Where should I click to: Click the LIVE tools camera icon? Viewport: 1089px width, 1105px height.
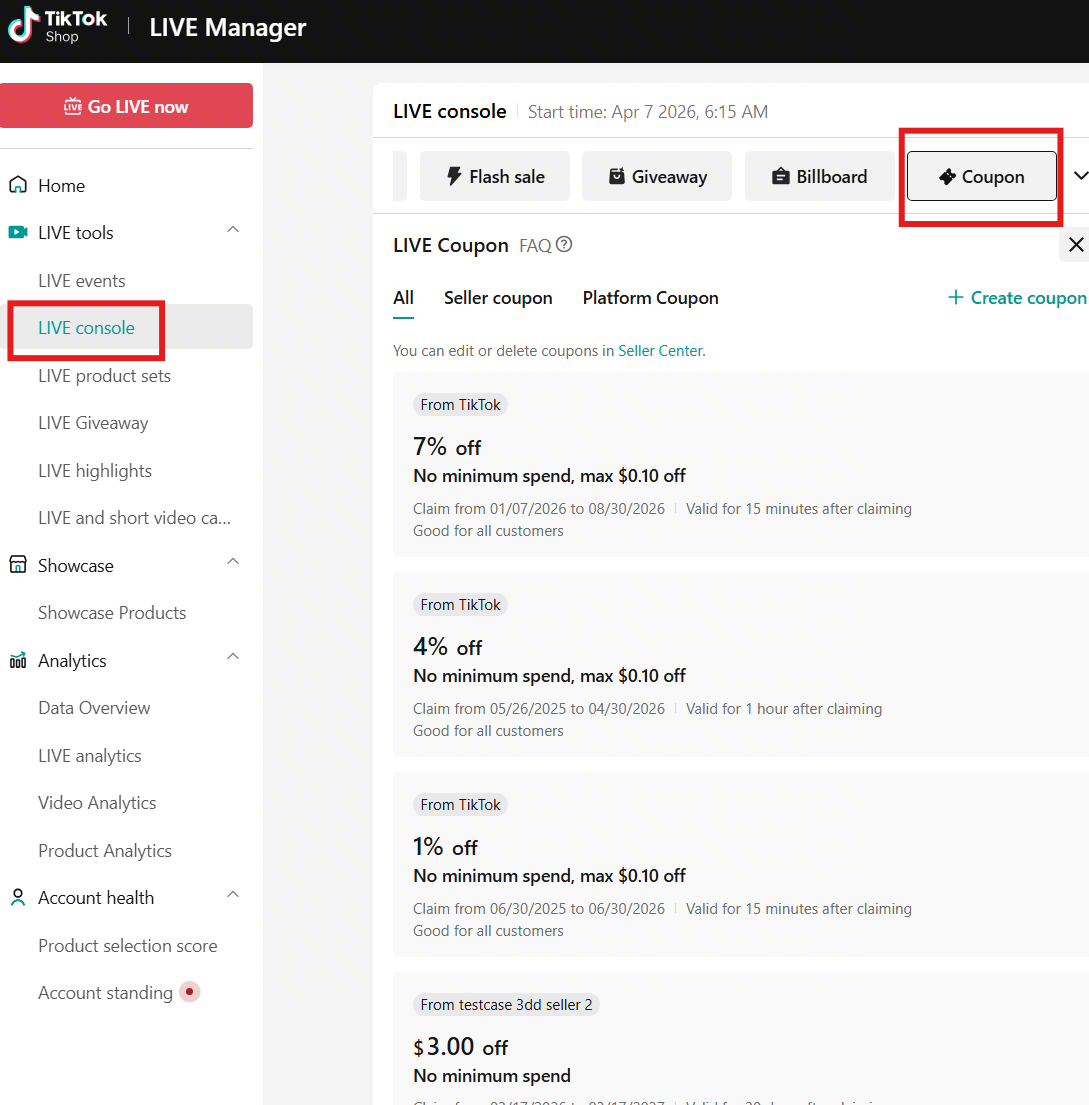pos(18,233)
